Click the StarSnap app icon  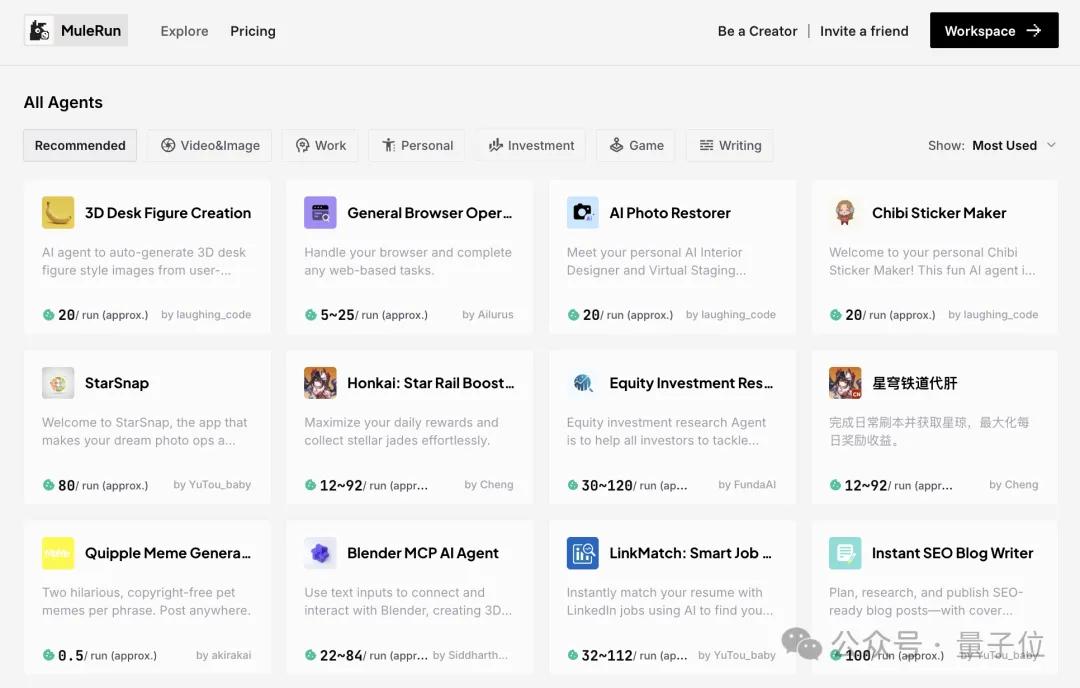pyautogui.click(x=58, y=382)
